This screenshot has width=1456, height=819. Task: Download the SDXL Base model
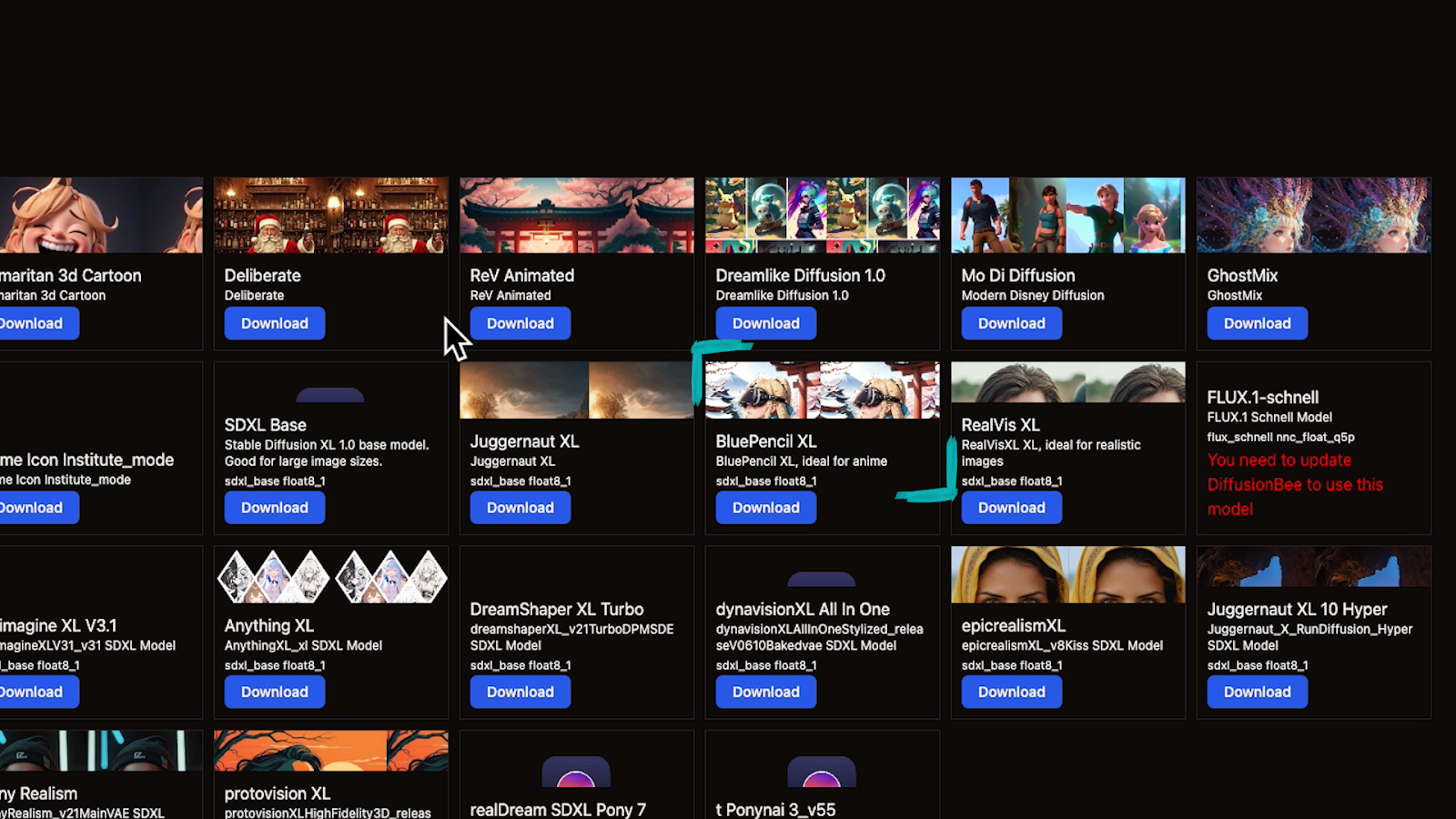tap(275, 508)
